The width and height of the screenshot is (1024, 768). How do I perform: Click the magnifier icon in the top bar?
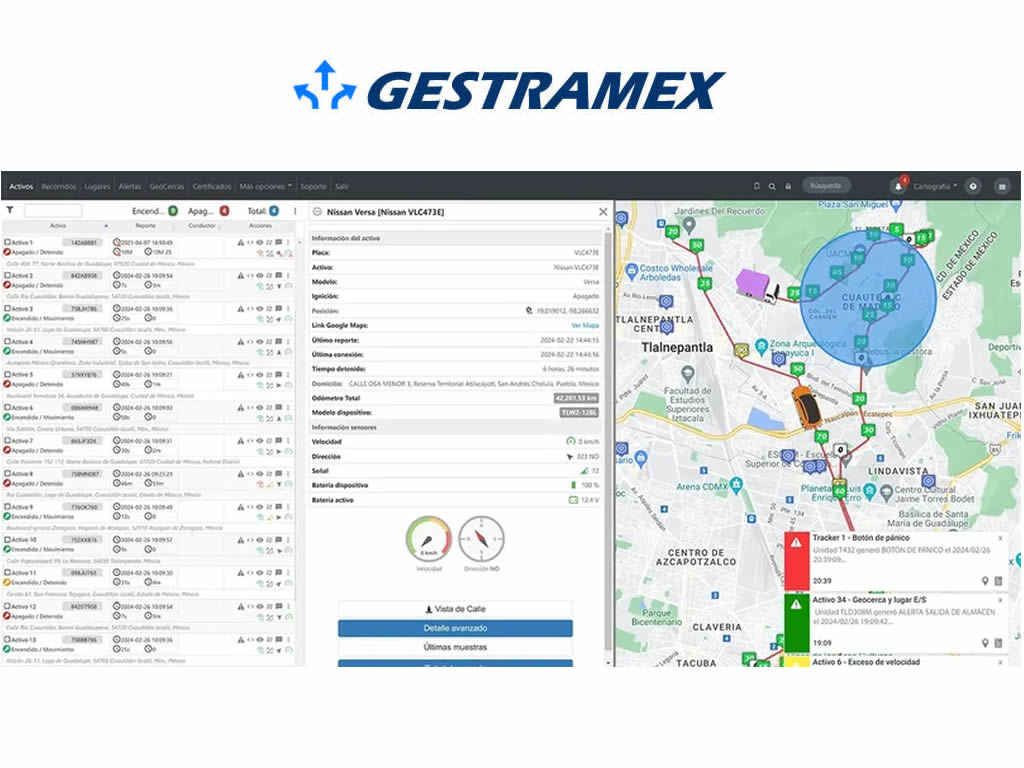pos(772,186)
